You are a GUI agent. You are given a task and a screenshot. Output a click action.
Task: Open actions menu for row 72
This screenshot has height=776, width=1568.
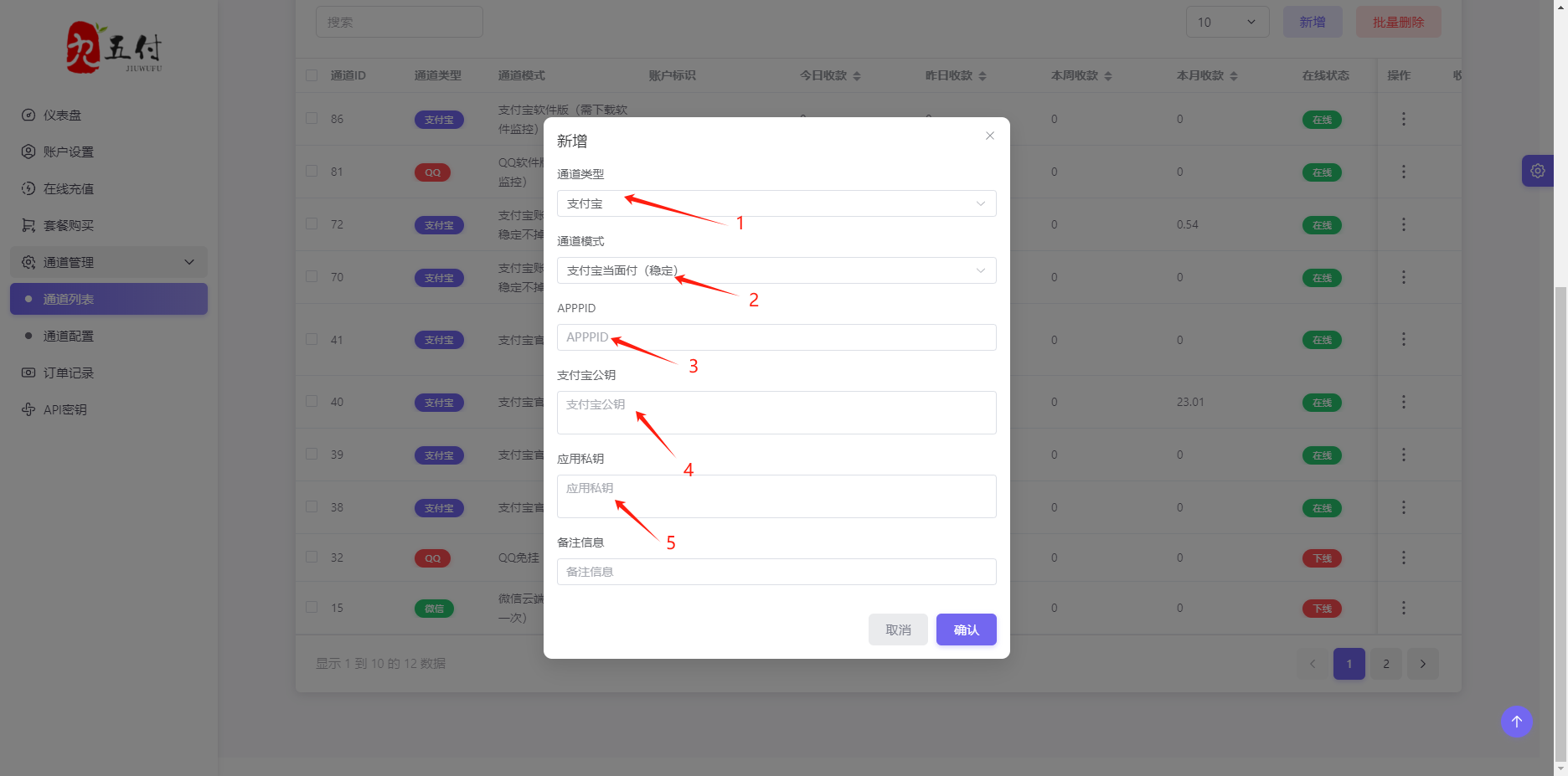tap(1404, 224)
